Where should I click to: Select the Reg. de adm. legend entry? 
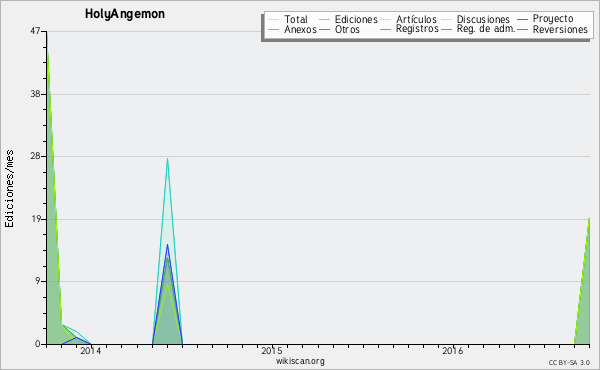486,29
